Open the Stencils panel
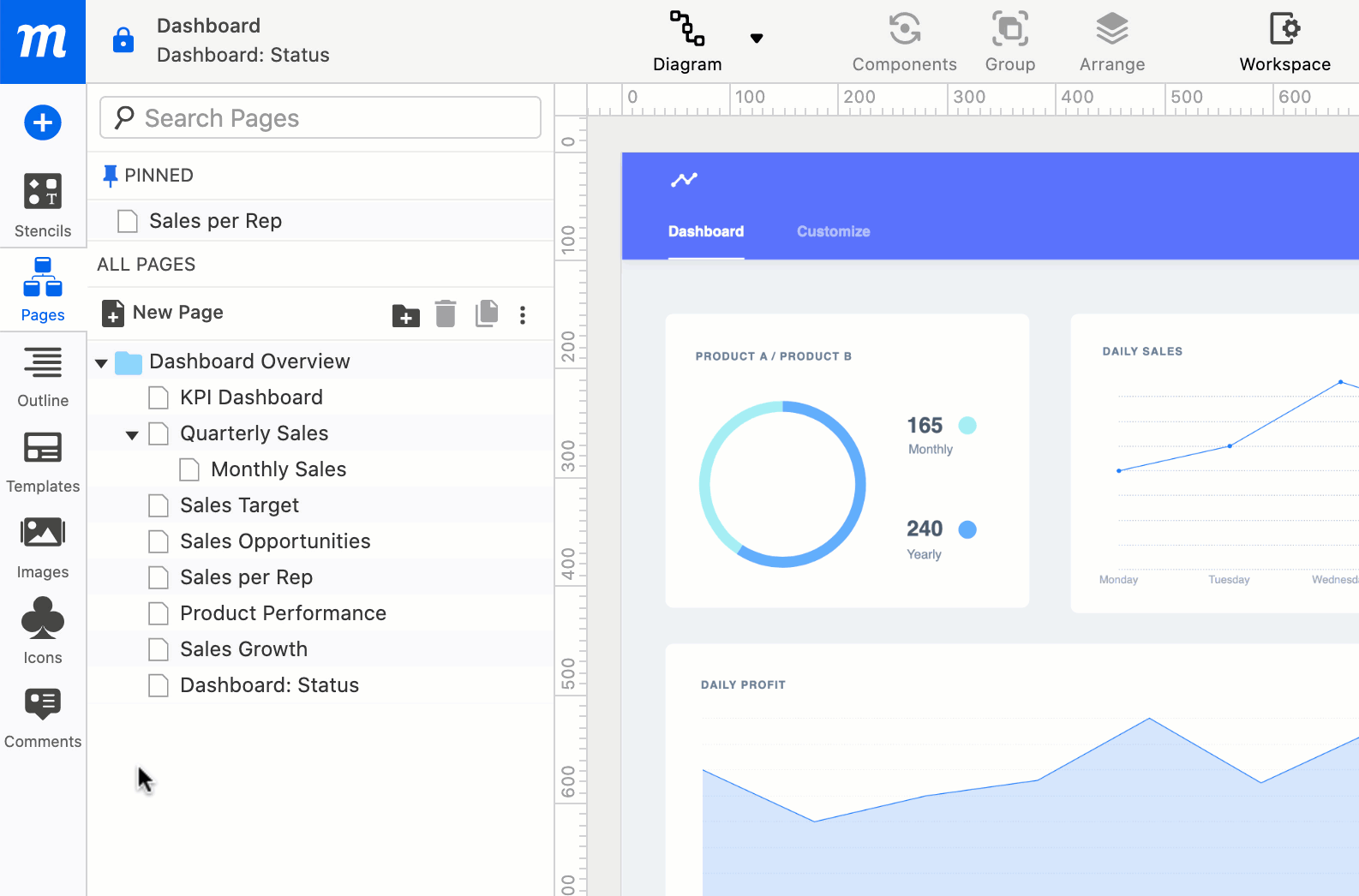Image resolution: width=1359 pixels, height=896 pixels. coord(43,206)
